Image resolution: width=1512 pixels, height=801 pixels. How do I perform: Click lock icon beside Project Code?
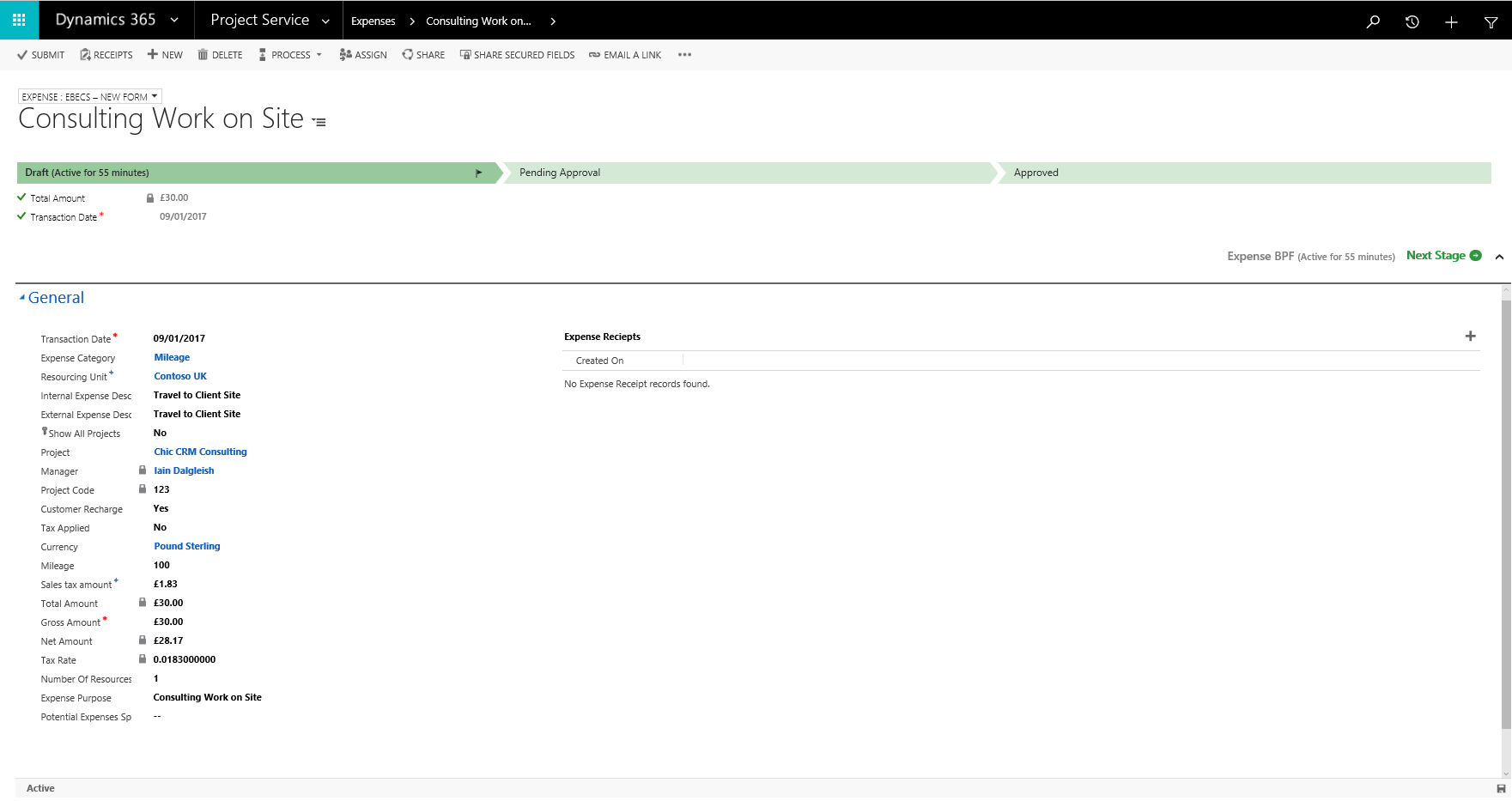click(x=143, y=488)
